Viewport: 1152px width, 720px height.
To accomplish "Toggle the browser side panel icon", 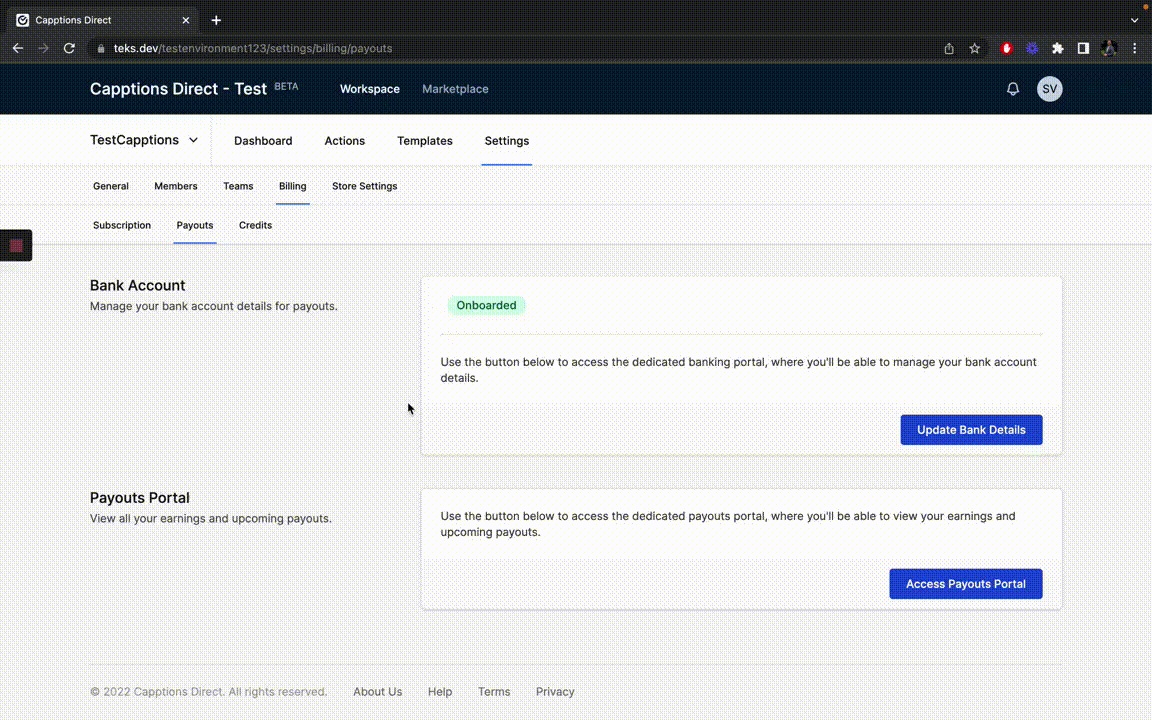I will click(x=1083, y=48).
